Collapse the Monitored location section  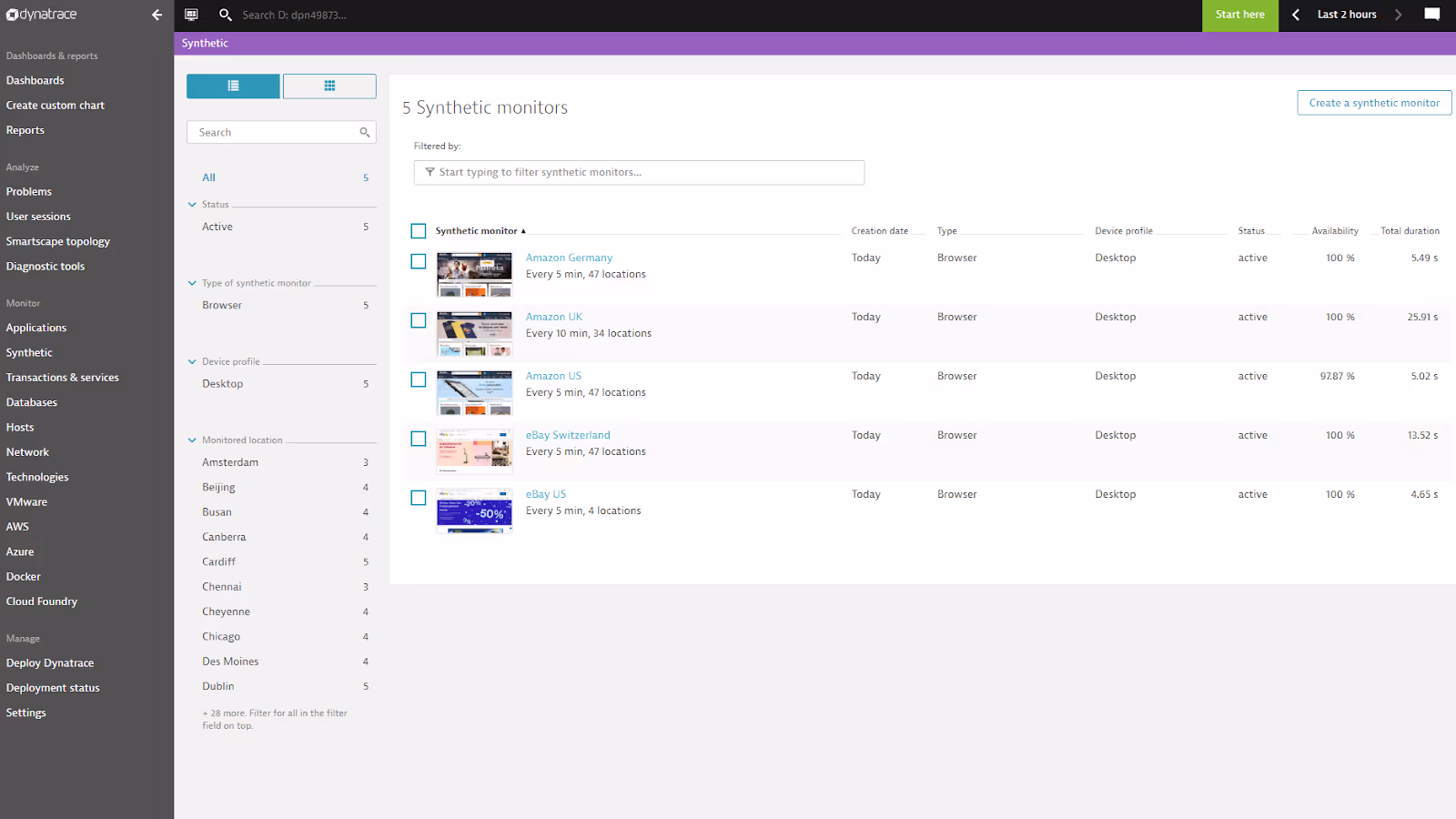192,440
